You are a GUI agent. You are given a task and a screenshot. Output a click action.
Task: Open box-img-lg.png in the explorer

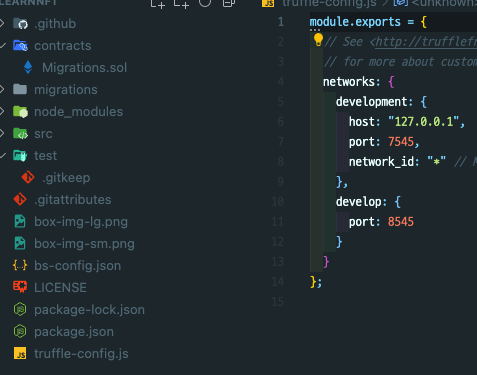81,222
